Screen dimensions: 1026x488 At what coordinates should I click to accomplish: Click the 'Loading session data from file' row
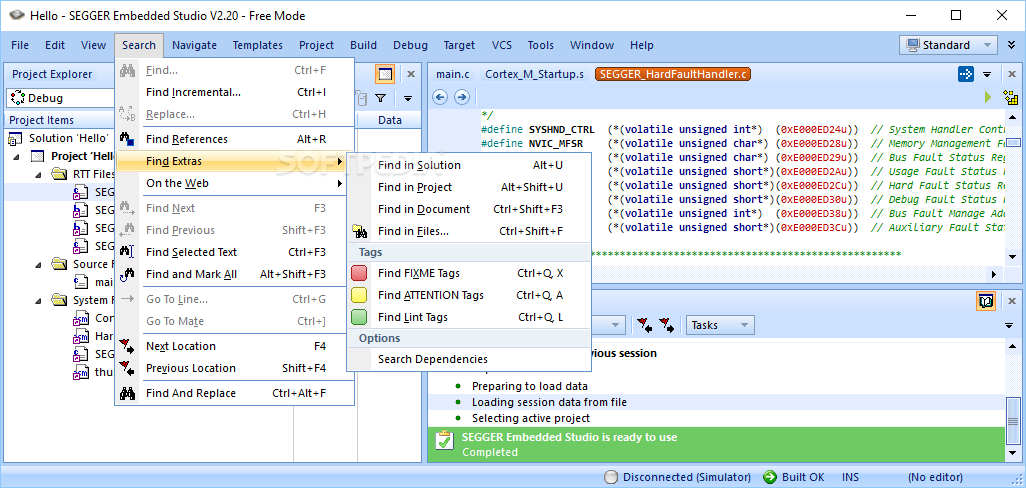[715, 402]
